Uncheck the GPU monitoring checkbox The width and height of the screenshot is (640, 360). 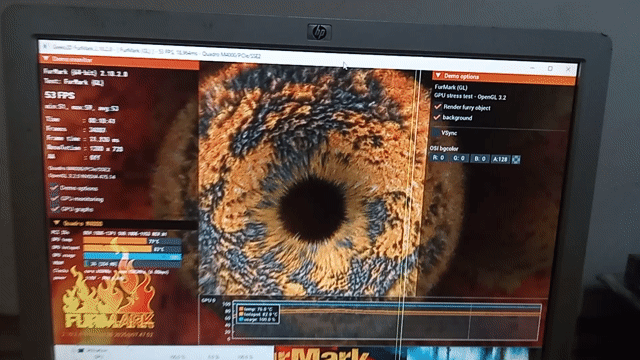click(x=55, y=199)
